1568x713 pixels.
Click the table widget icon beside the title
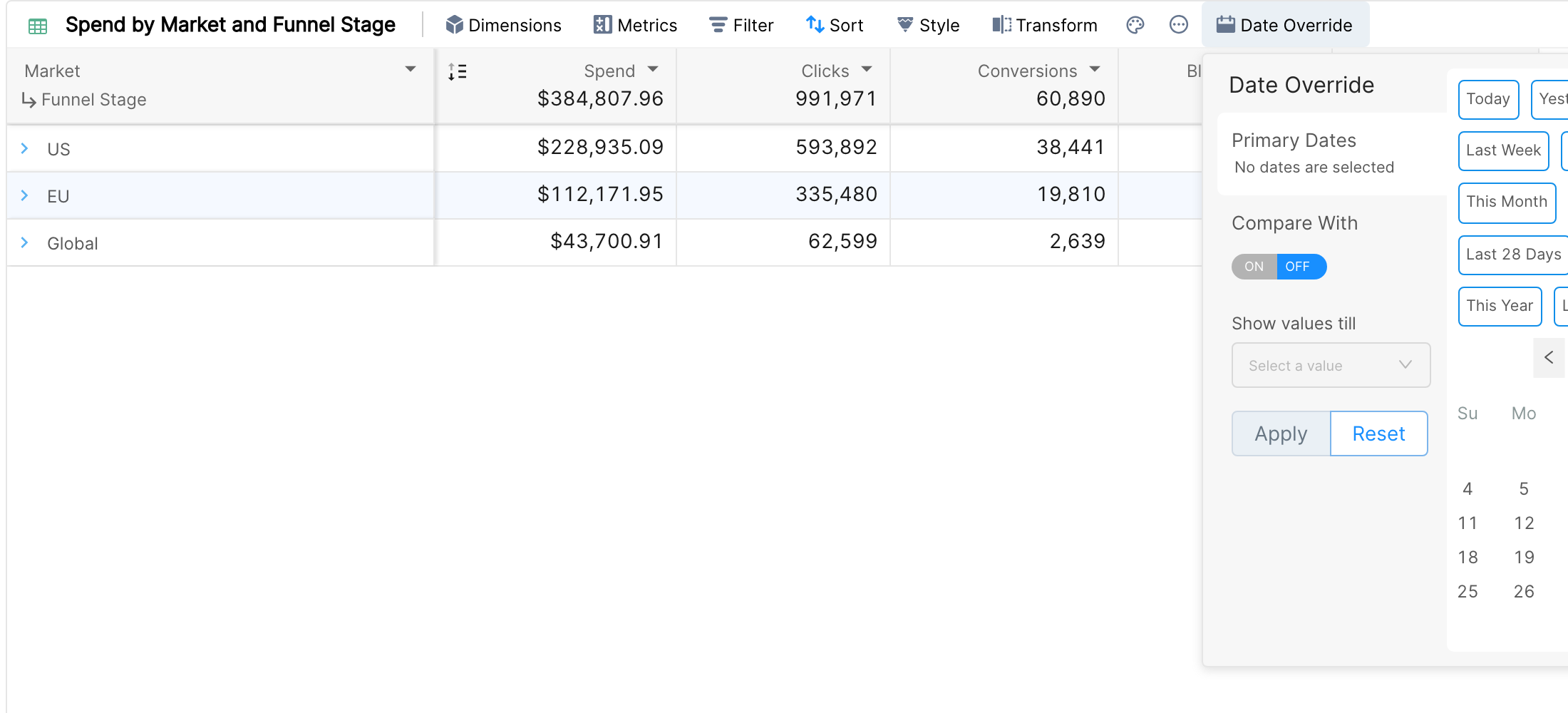coord(38,26)
